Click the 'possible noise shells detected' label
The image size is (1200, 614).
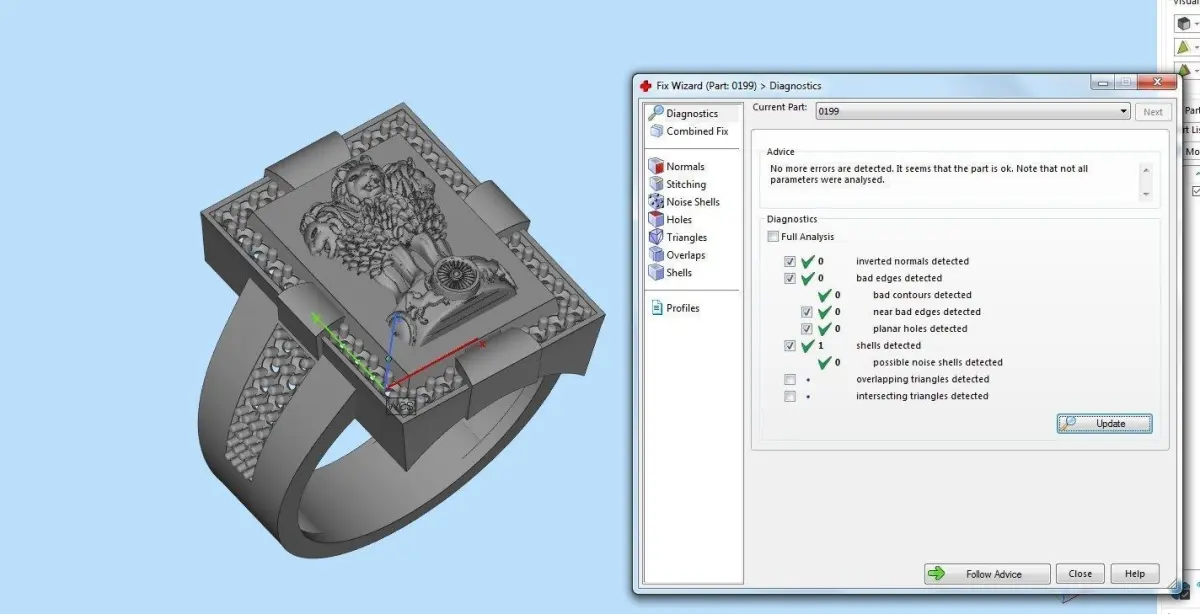[x=937, y=363]
